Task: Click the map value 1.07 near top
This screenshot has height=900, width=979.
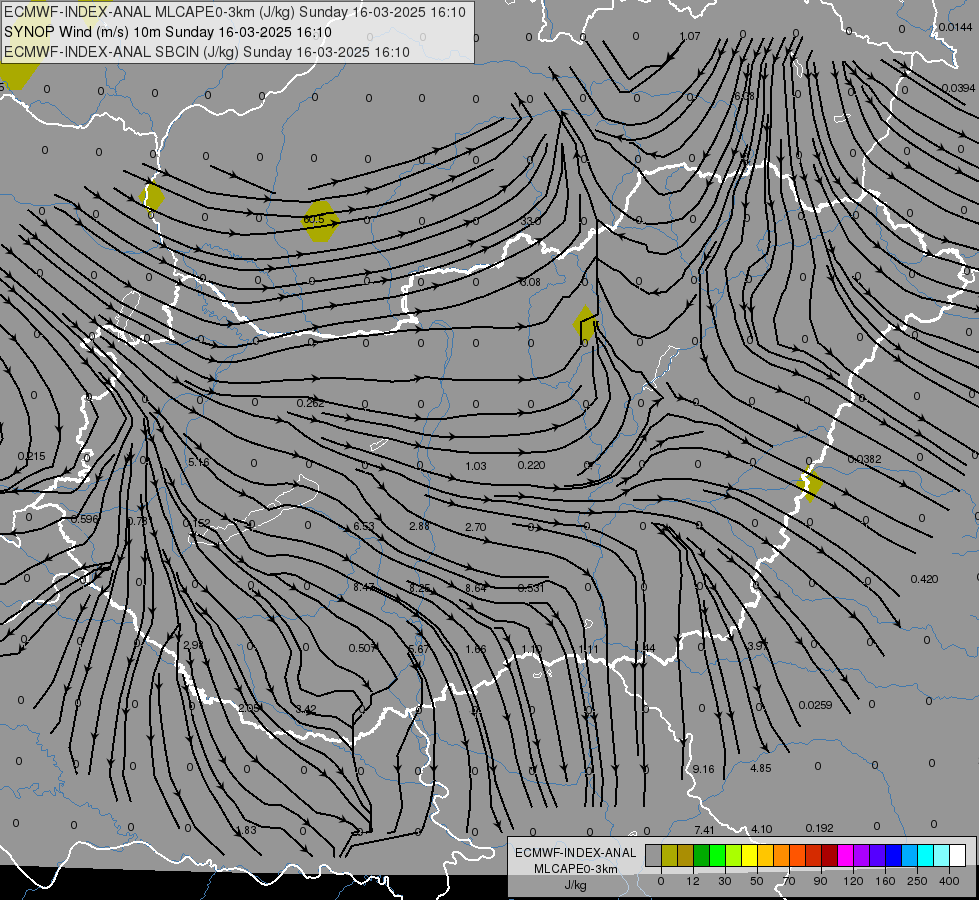Action: tap(689, 36)
